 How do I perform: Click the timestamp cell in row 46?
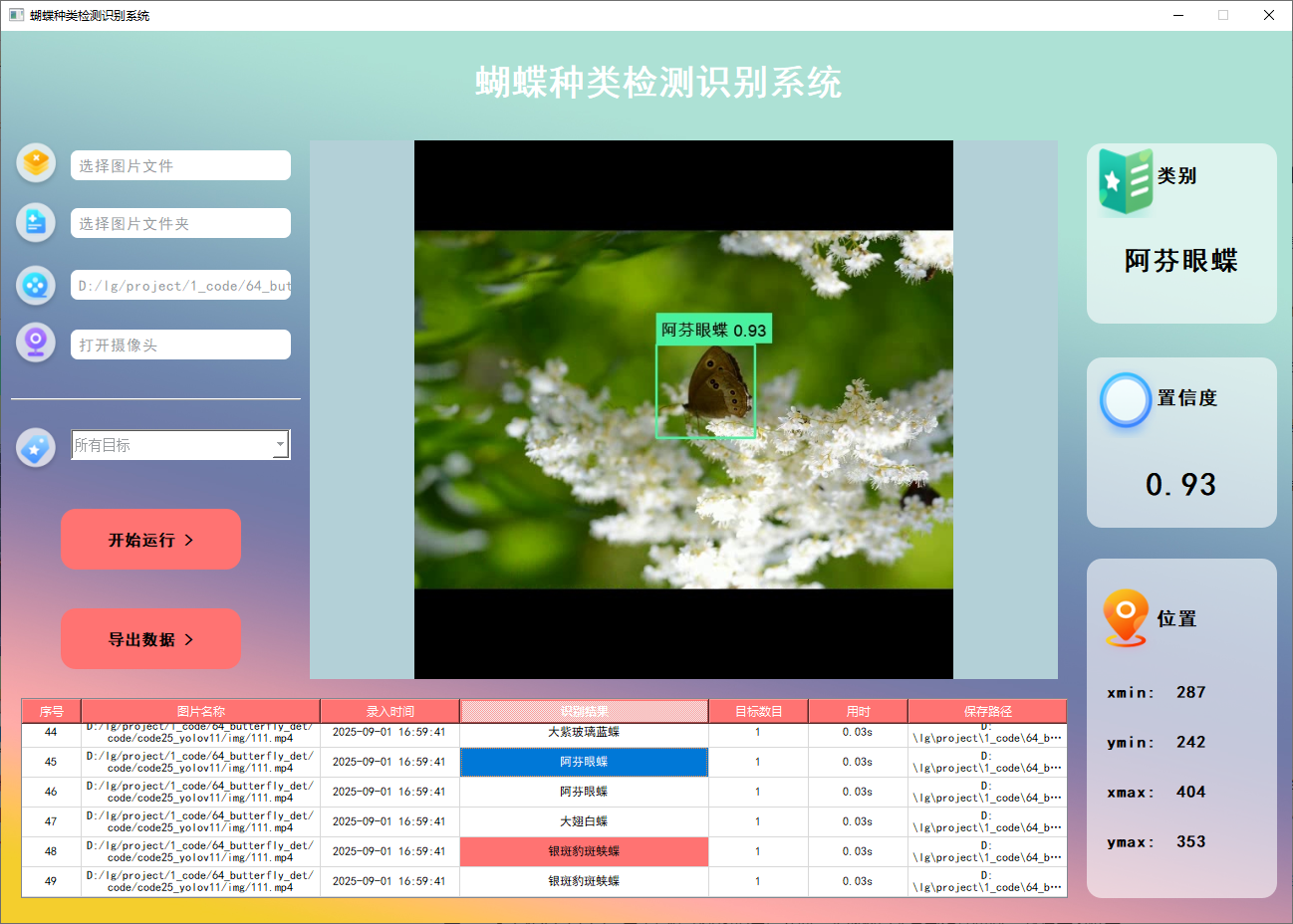(x=389, y=792)
